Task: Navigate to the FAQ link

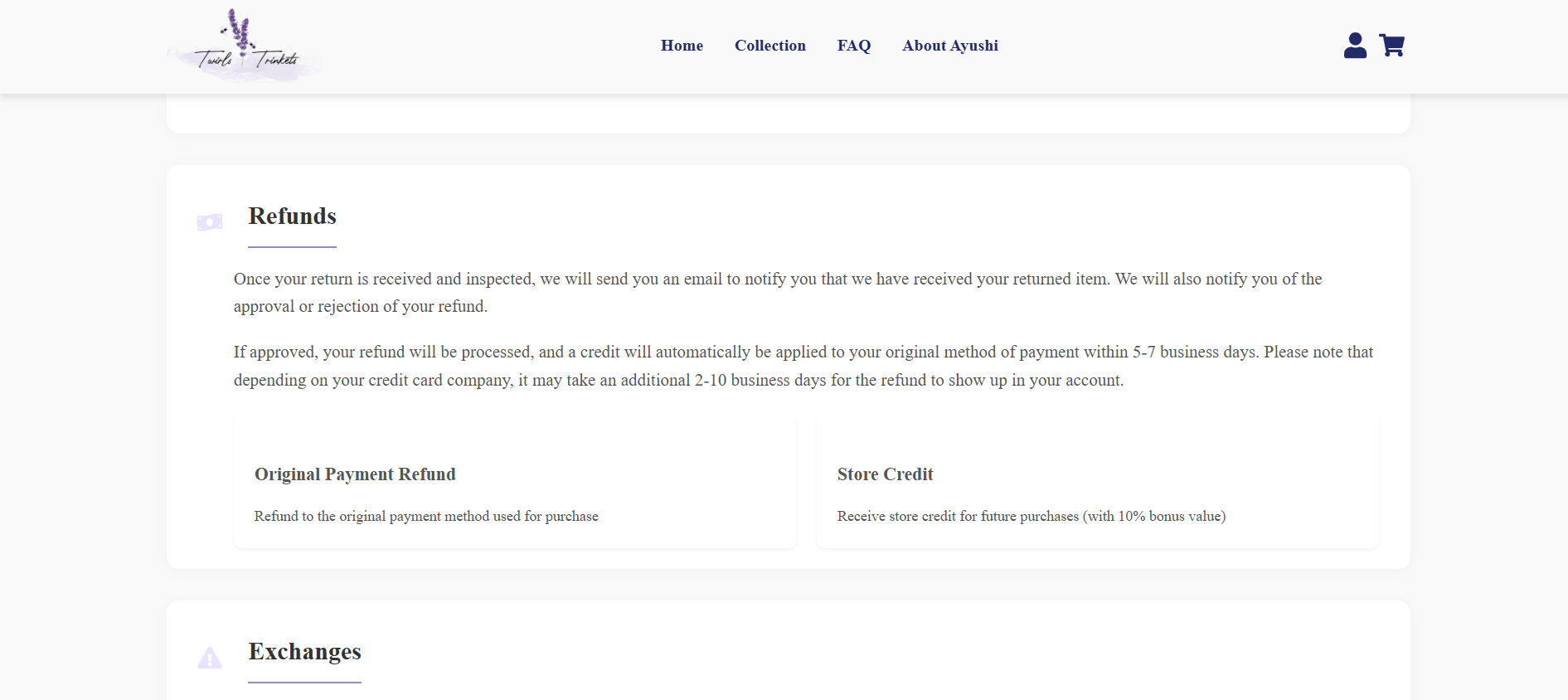Action: tap(853, 46)
